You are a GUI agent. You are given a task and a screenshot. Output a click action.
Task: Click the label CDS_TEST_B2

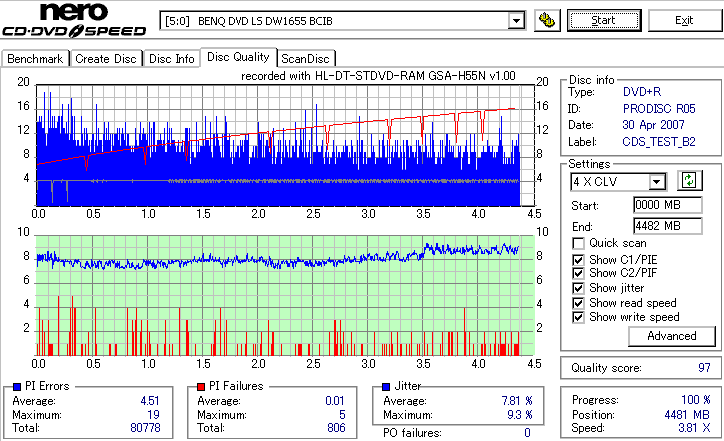coord(659,142)
